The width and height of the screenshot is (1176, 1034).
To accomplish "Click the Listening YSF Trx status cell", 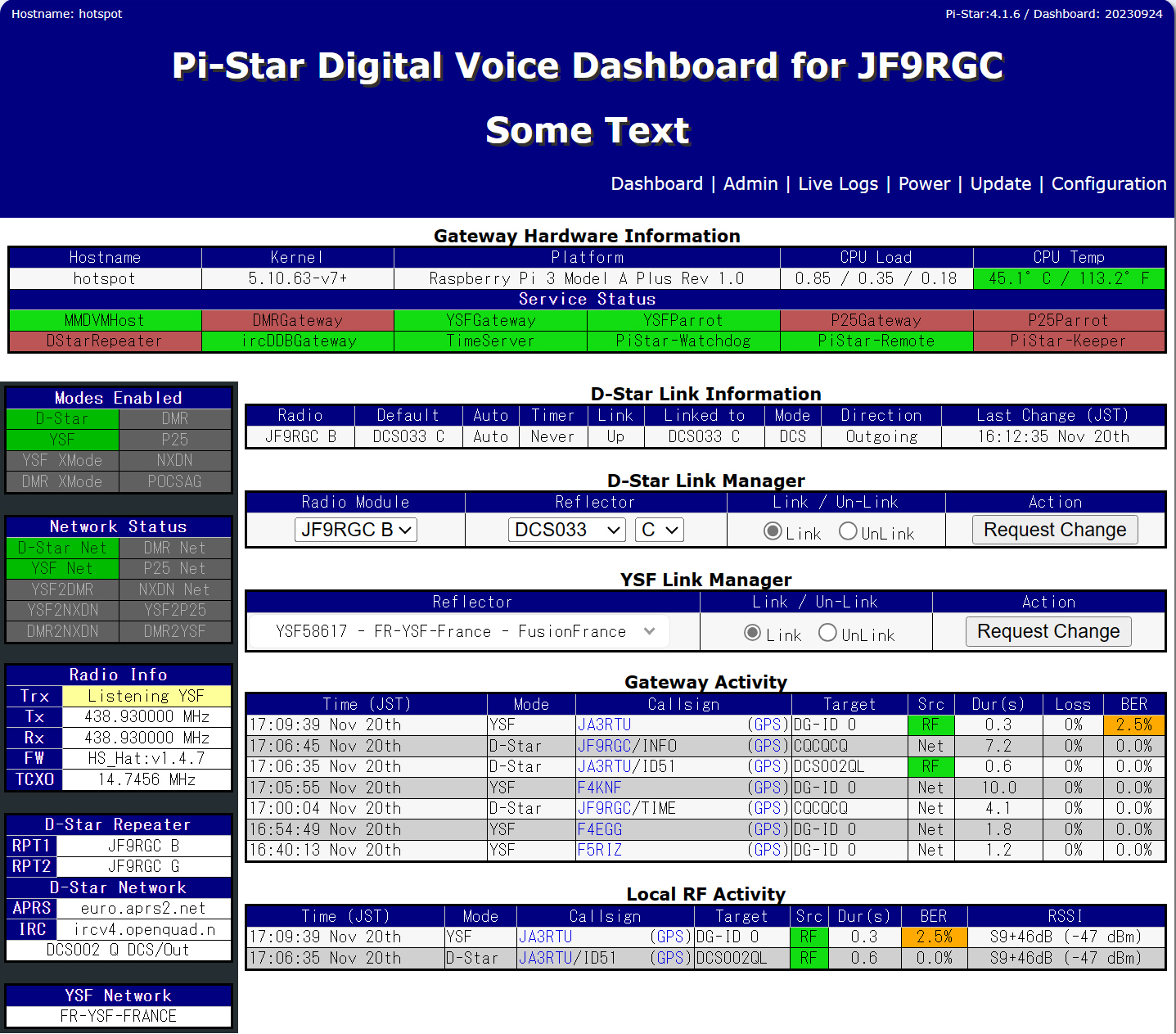I will [146, 696].
